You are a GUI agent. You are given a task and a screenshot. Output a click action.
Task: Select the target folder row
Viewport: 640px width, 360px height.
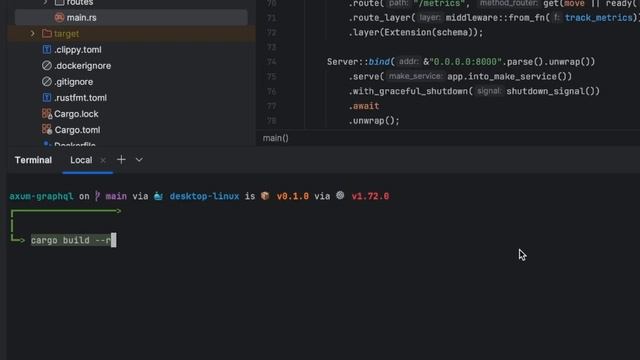tap(131, 33)
